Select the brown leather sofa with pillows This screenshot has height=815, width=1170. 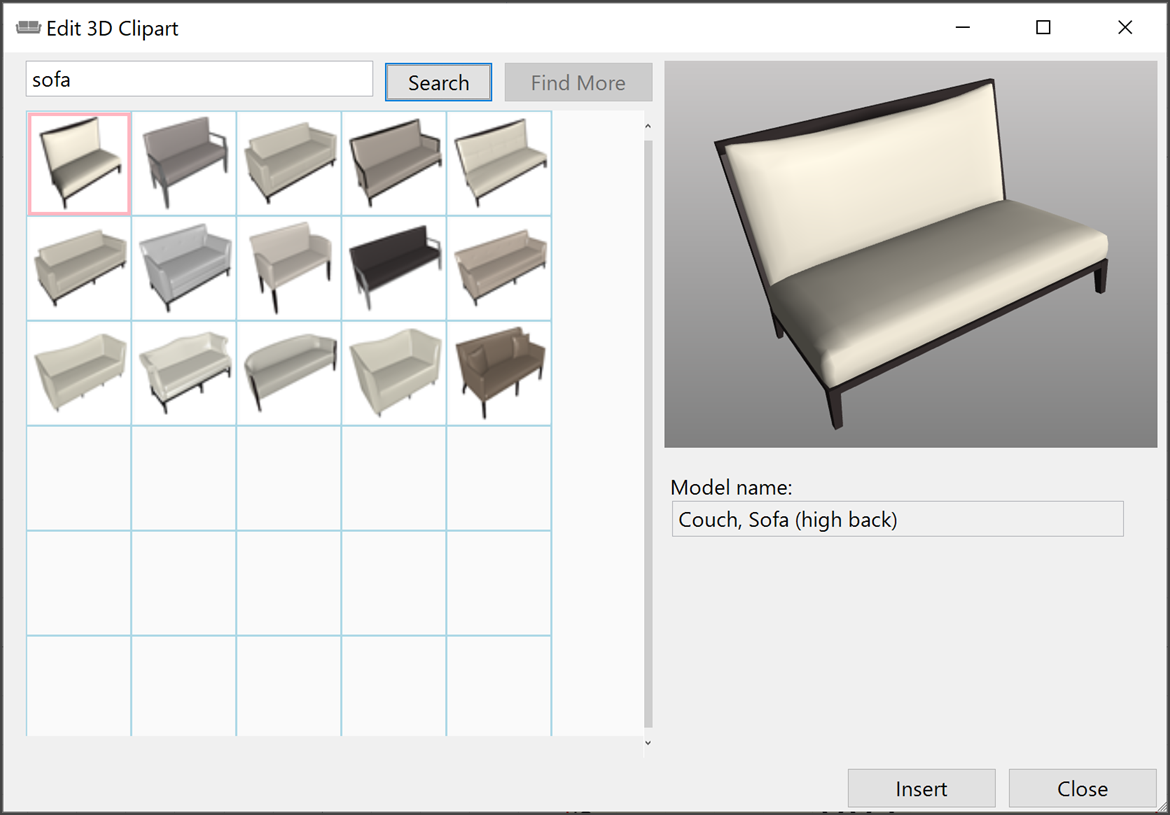click(x=499, y=373)
